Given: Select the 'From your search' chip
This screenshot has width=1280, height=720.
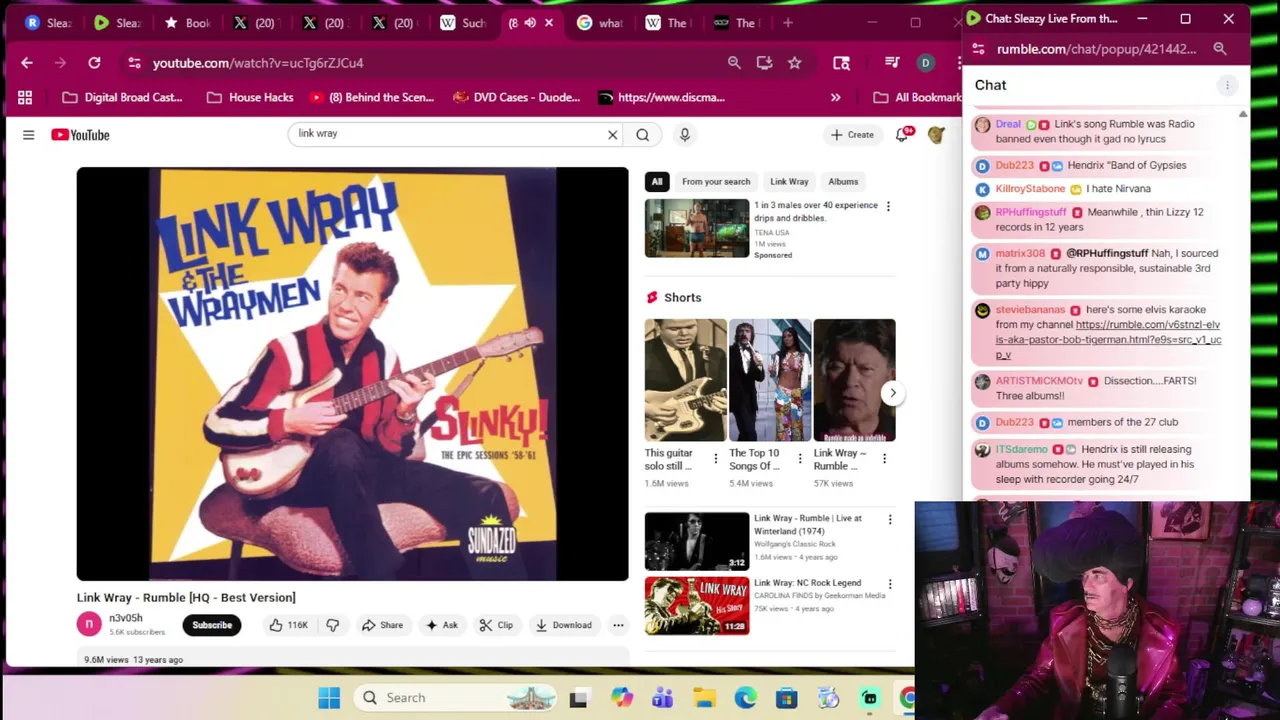Looking at the screenshot, I should 716,182.
